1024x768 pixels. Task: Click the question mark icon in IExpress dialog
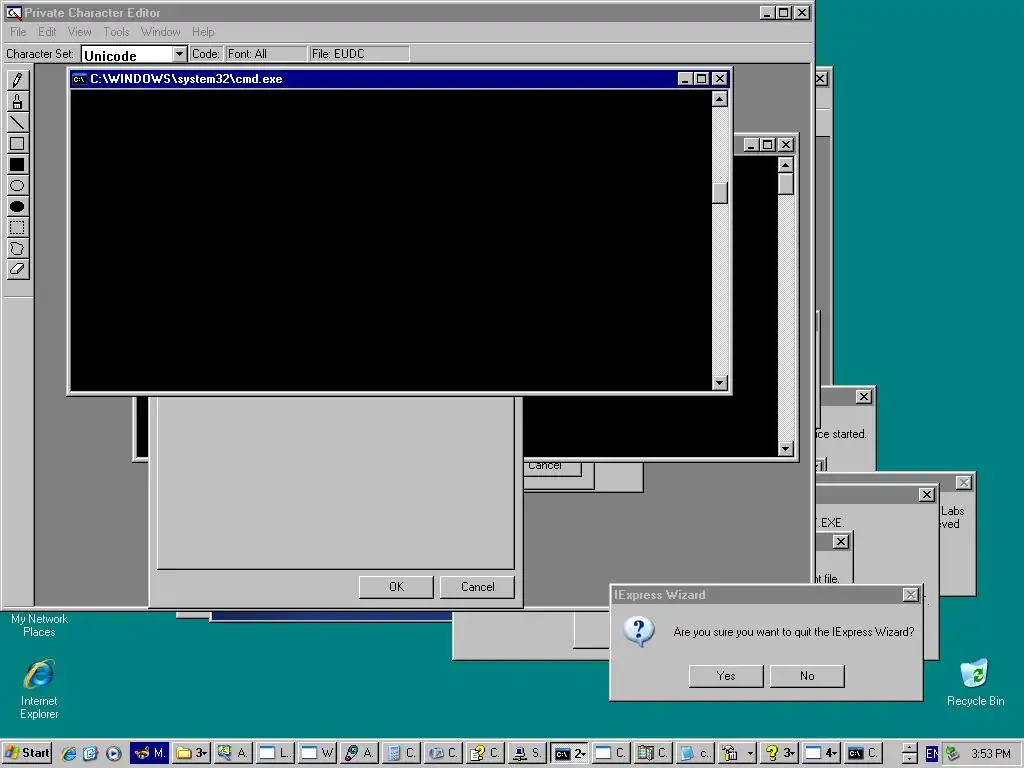coord(639,632)
